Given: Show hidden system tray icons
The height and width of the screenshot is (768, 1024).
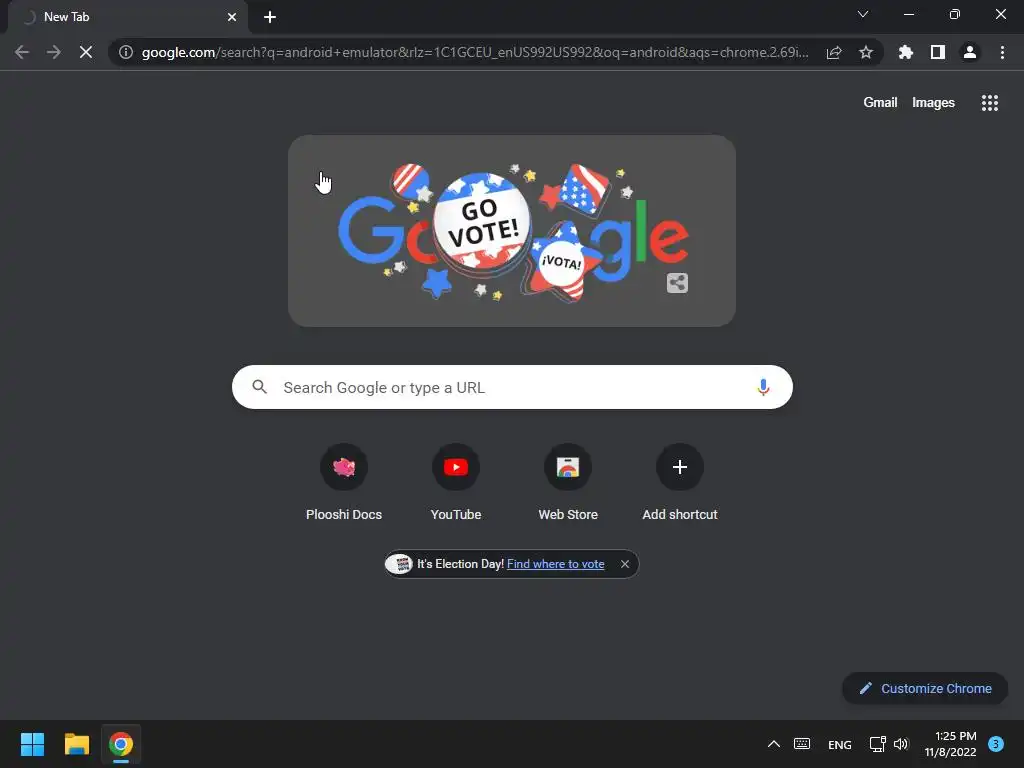Looking at the screenshot, I should coord(773,744).
